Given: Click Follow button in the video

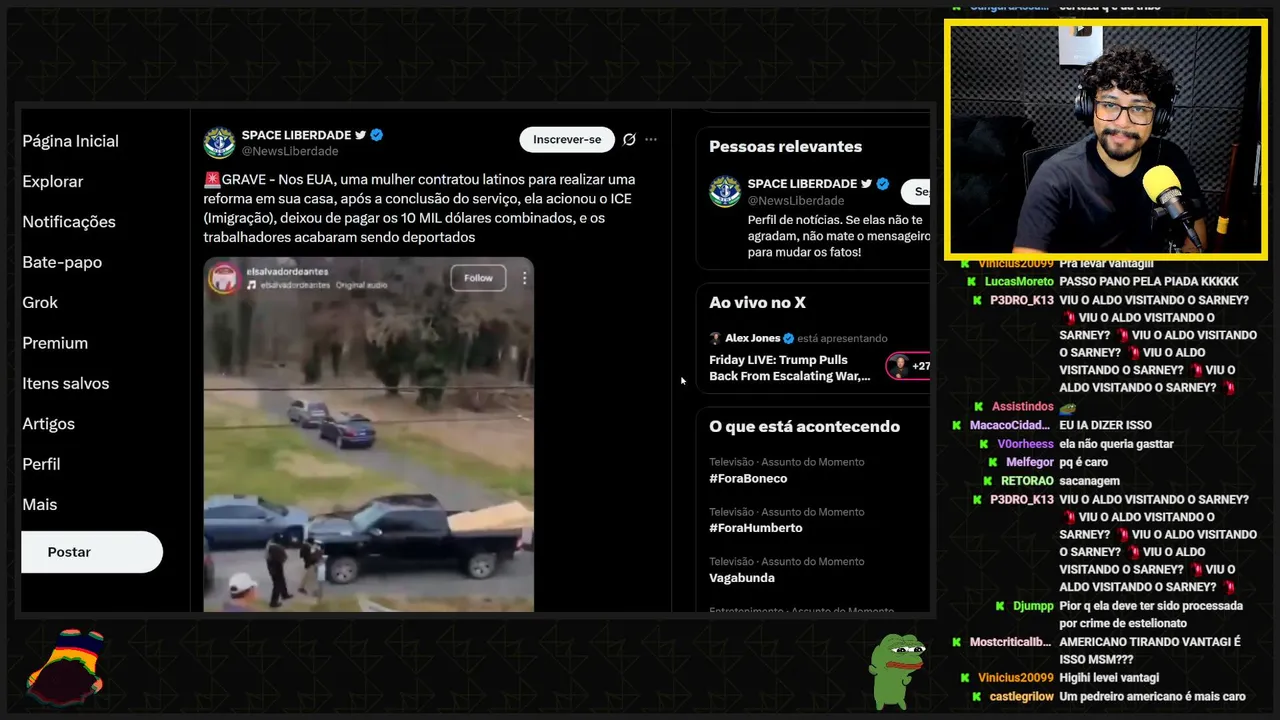Looking at the screenshot, I should coord(478,278).
